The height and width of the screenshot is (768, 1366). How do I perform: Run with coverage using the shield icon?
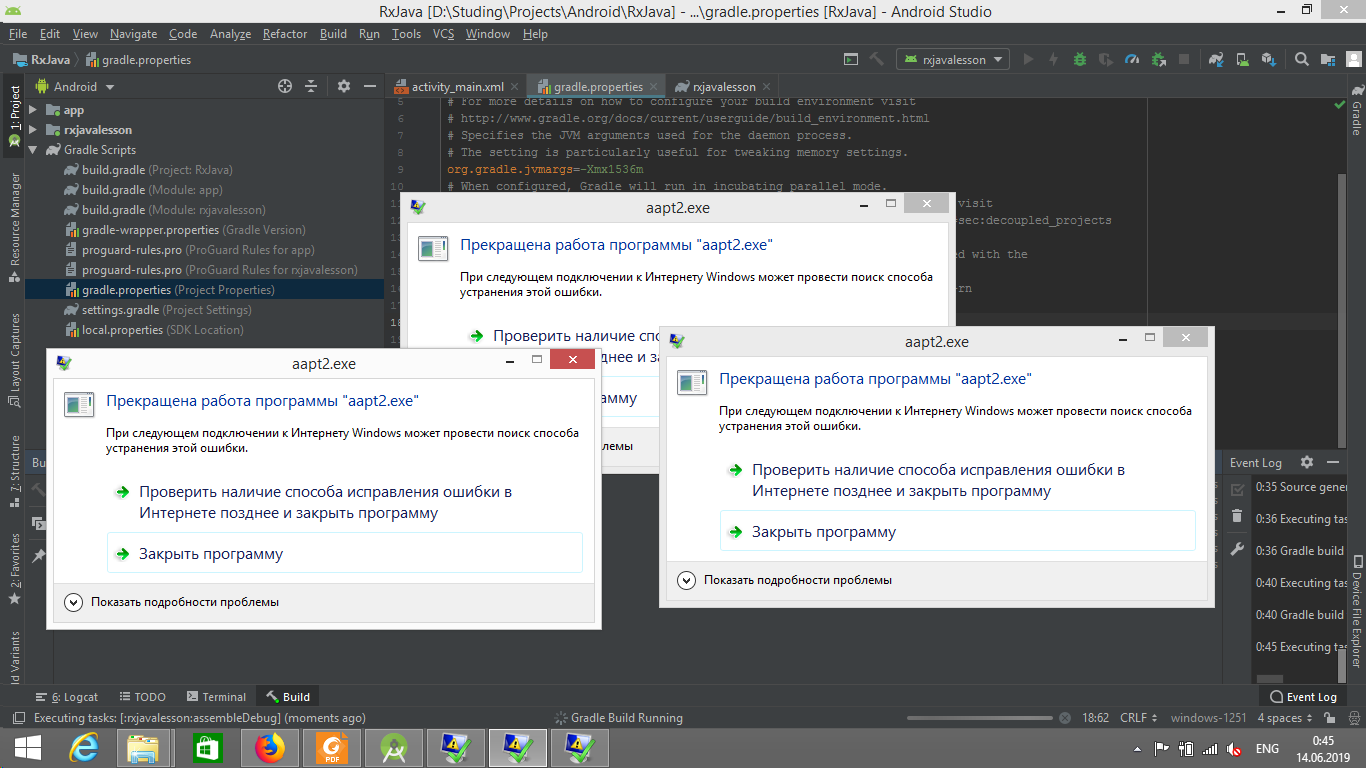coord(1106,59)
